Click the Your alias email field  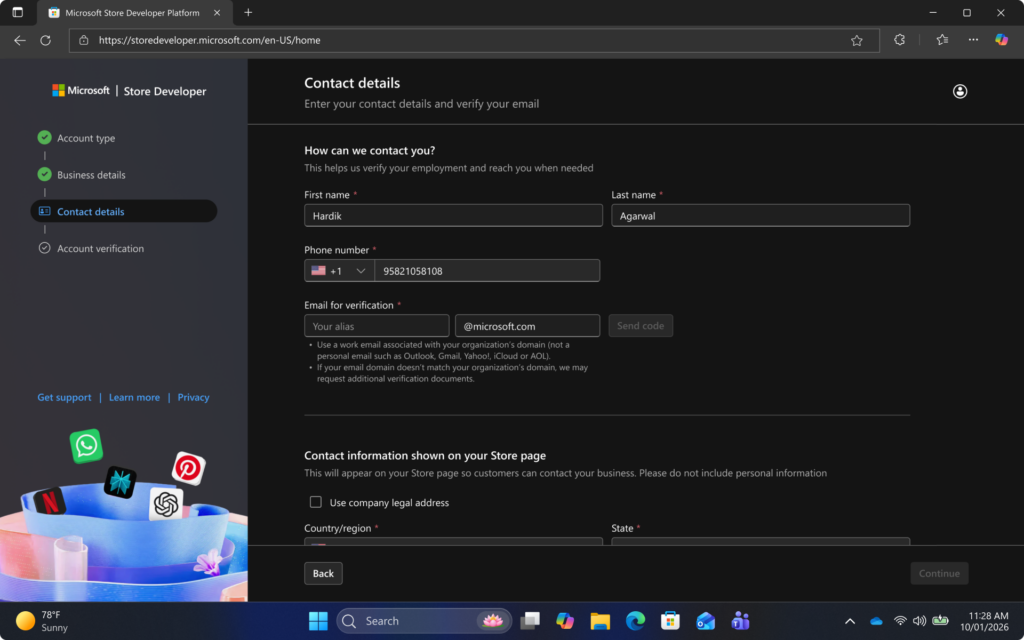[x=377, y=326]
